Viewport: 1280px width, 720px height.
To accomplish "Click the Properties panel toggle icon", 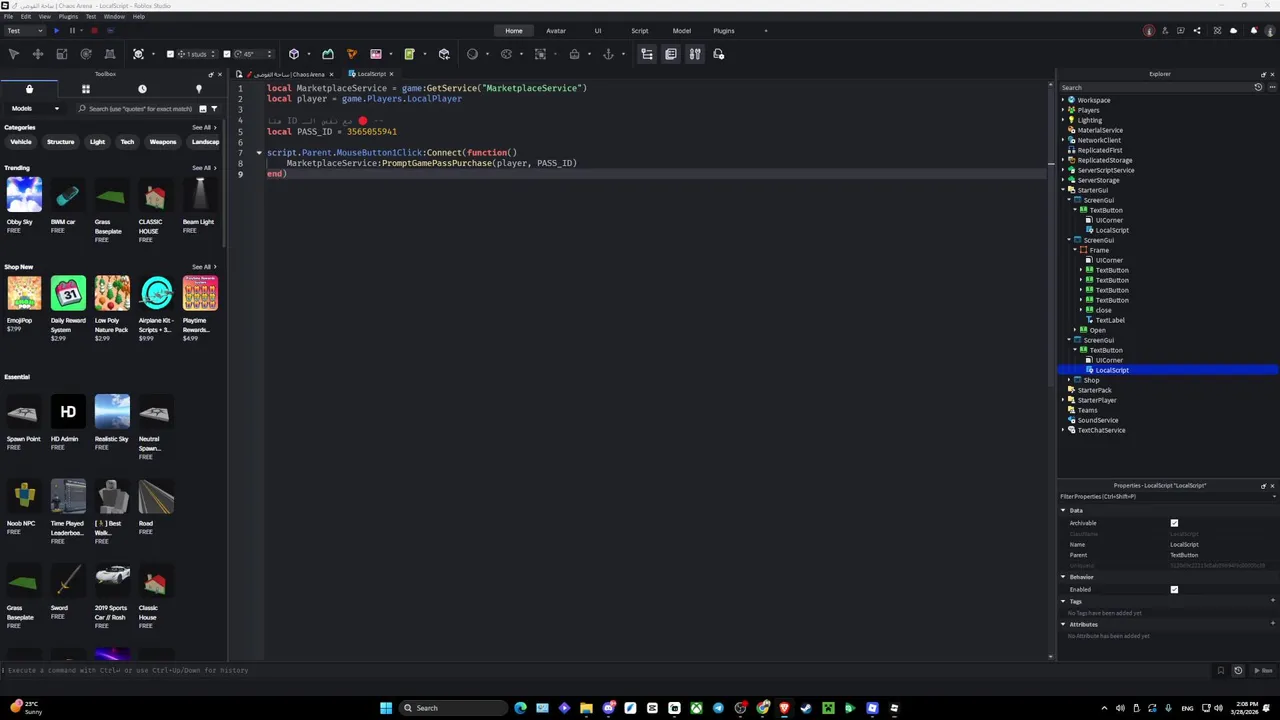I will (671, 54).
